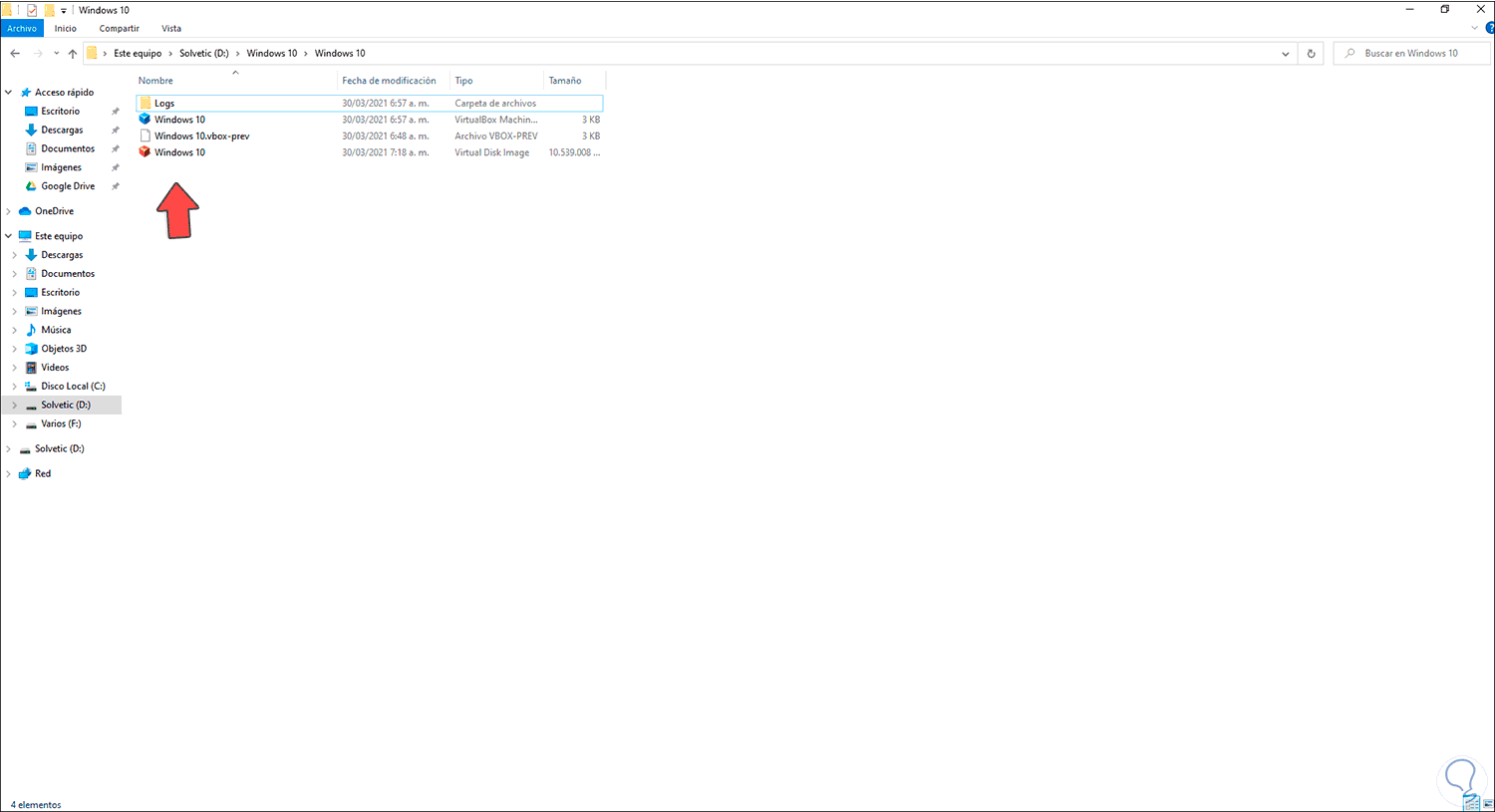Click Solvetic (D:) in the address path
Viewport: 1495px width, 812px height.
pyautogui.click(x=204, y=54)
